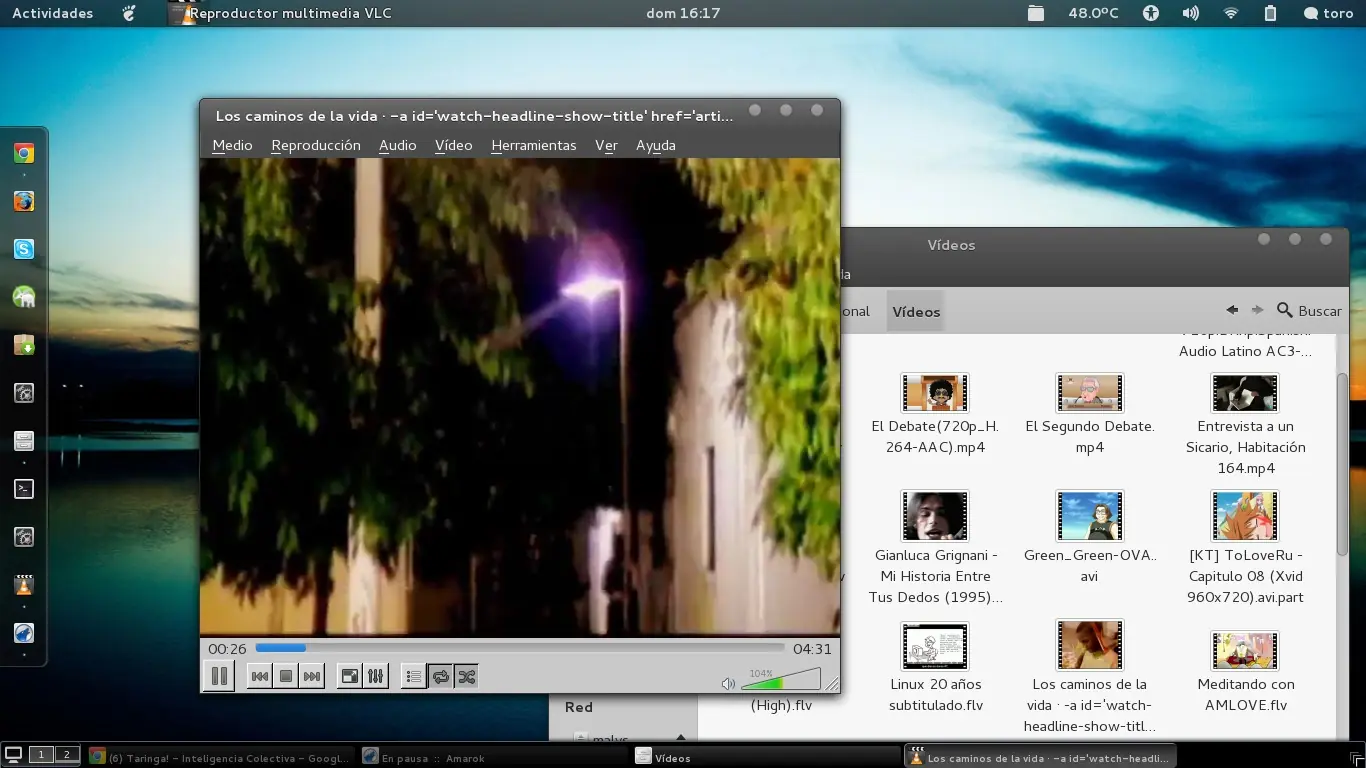Skip to next track in VLC

(312, 677)
